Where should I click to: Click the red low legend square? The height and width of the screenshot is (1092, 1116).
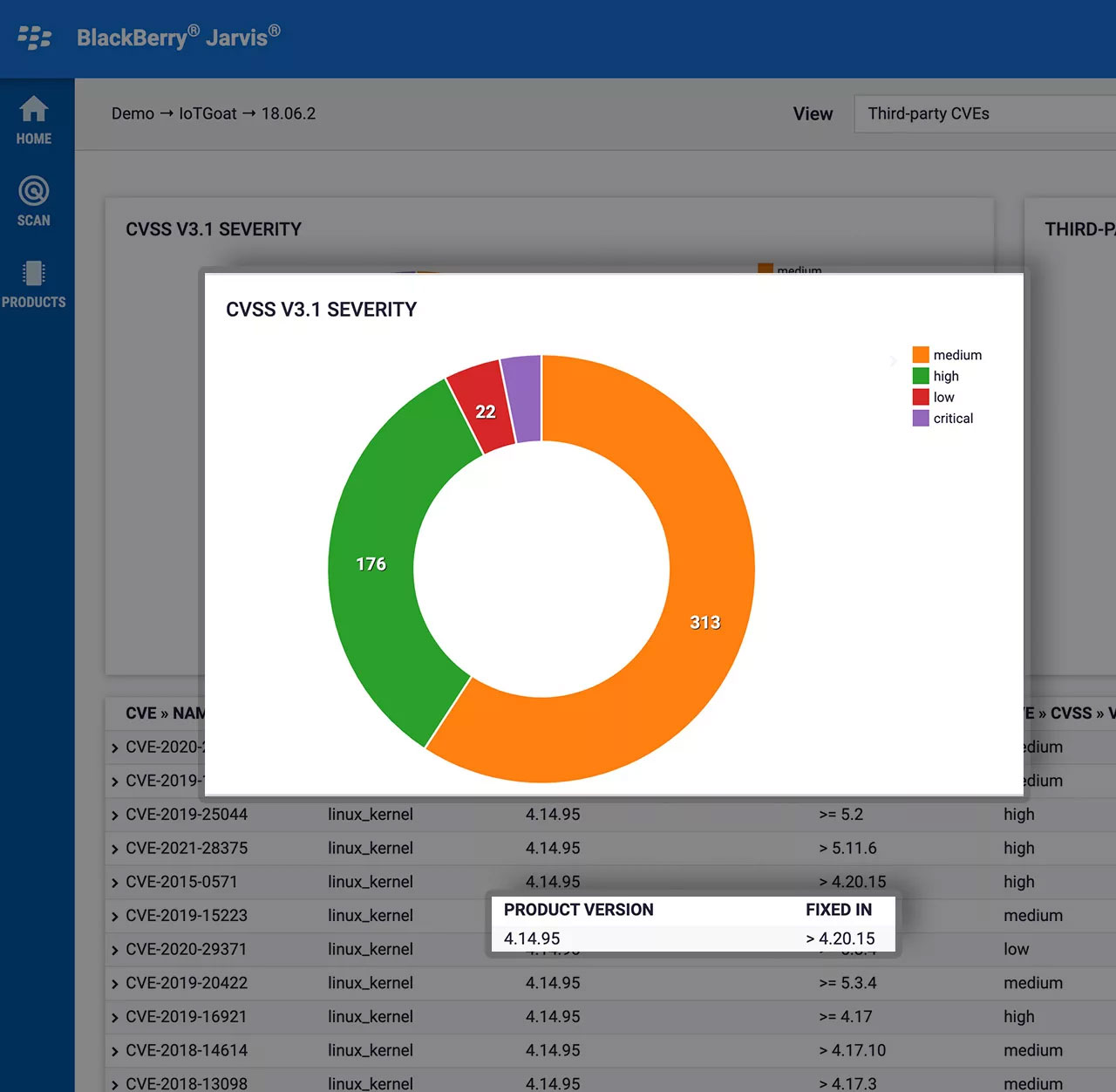(921, 397)
